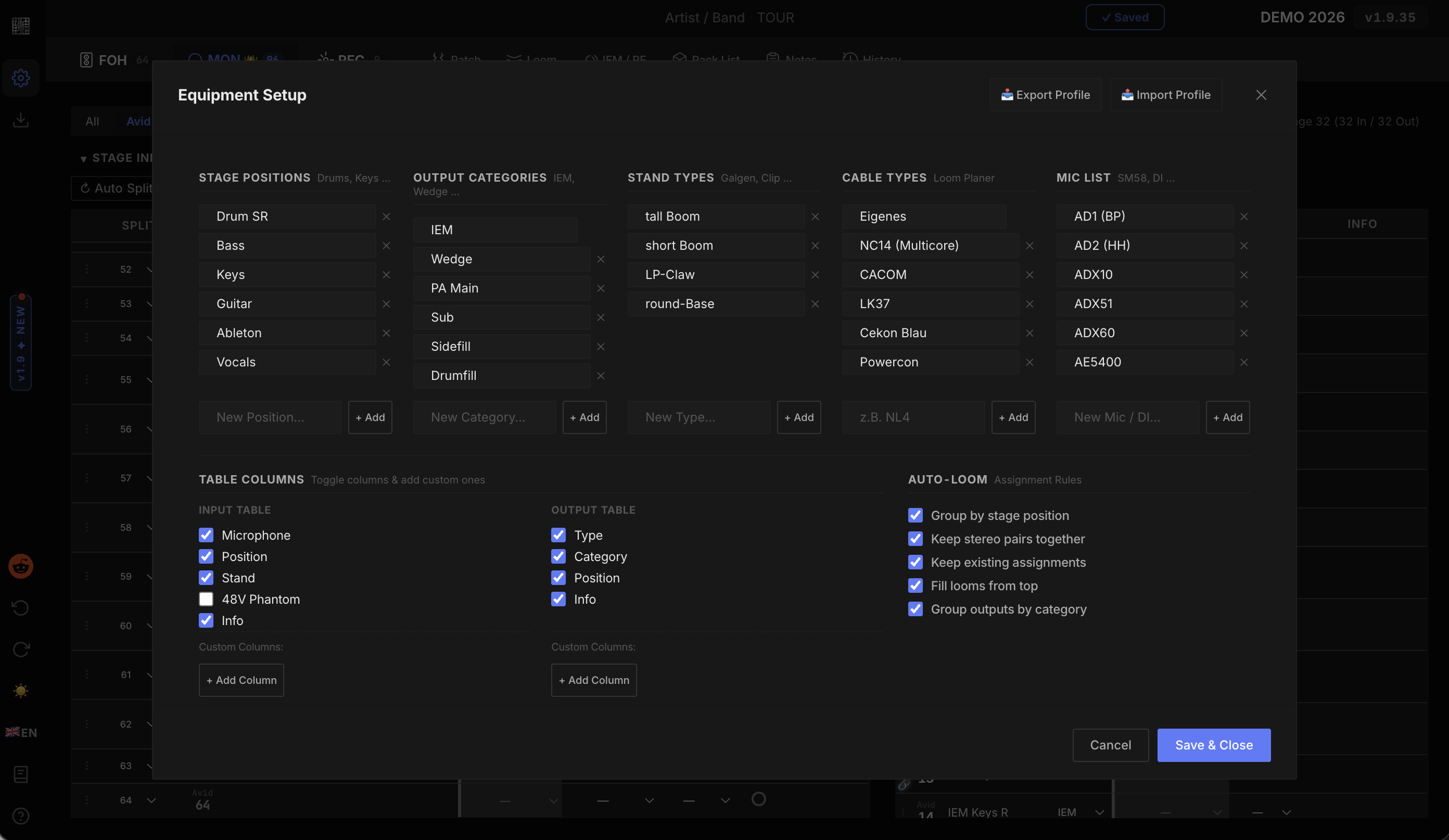The height and width of the screenshot is (840, 1449).
Task: Focus the New Category input field
Action: point(485,417)
